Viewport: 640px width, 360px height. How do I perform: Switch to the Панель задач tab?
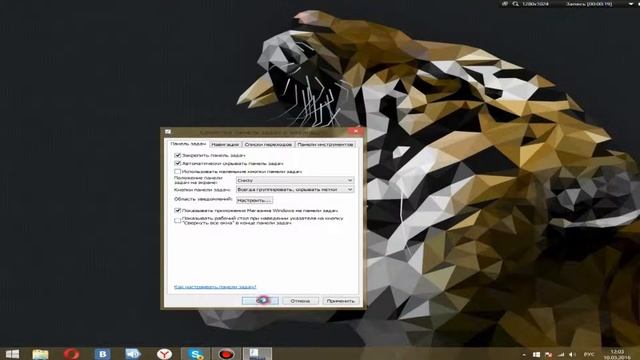click(x=188, y=144)
